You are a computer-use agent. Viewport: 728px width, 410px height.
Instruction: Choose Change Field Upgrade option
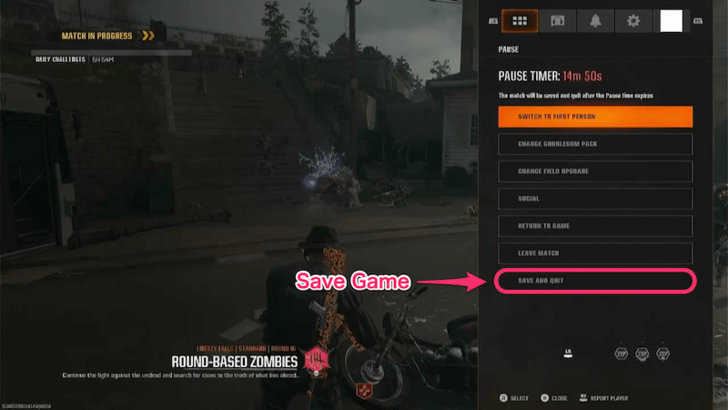pos(595,171)
